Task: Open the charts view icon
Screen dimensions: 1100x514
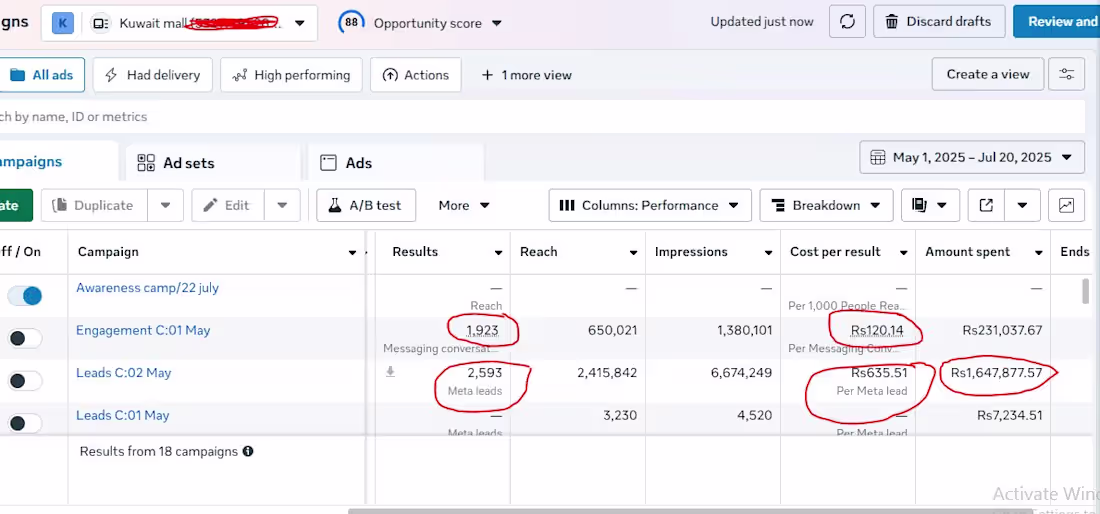Action: tap(1066, 205)
